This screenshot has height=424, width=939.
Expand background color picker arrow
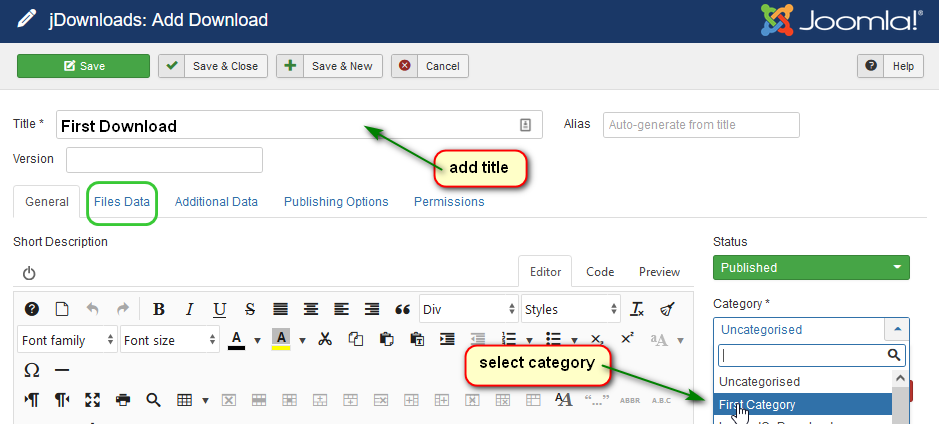point(302,340)
